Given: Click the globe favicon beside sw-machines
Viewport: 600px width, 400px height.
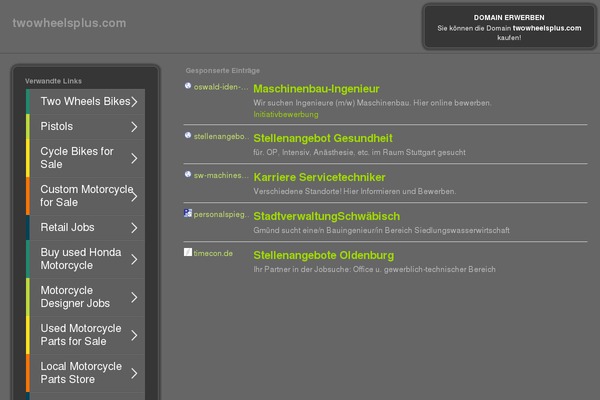Looking at the screenshot, I should click(188, 174).
